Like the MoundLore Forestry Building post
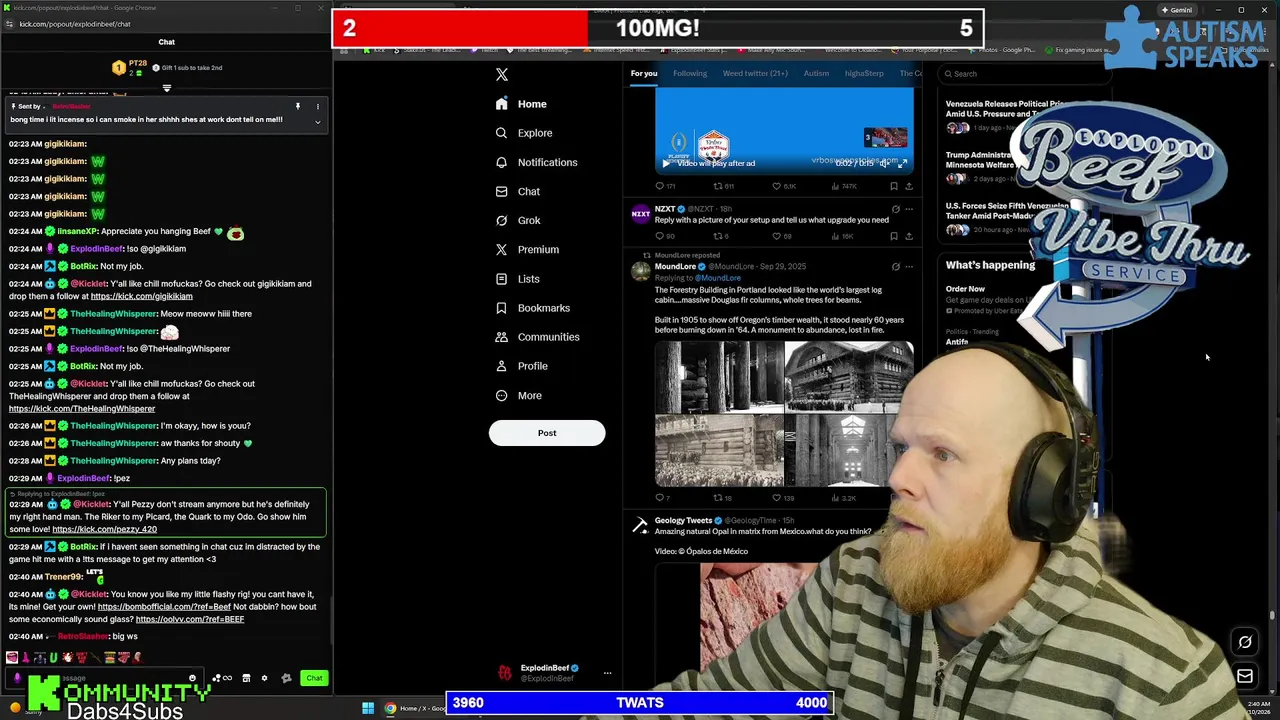1280x720 pixels. [x=776, y=497]
